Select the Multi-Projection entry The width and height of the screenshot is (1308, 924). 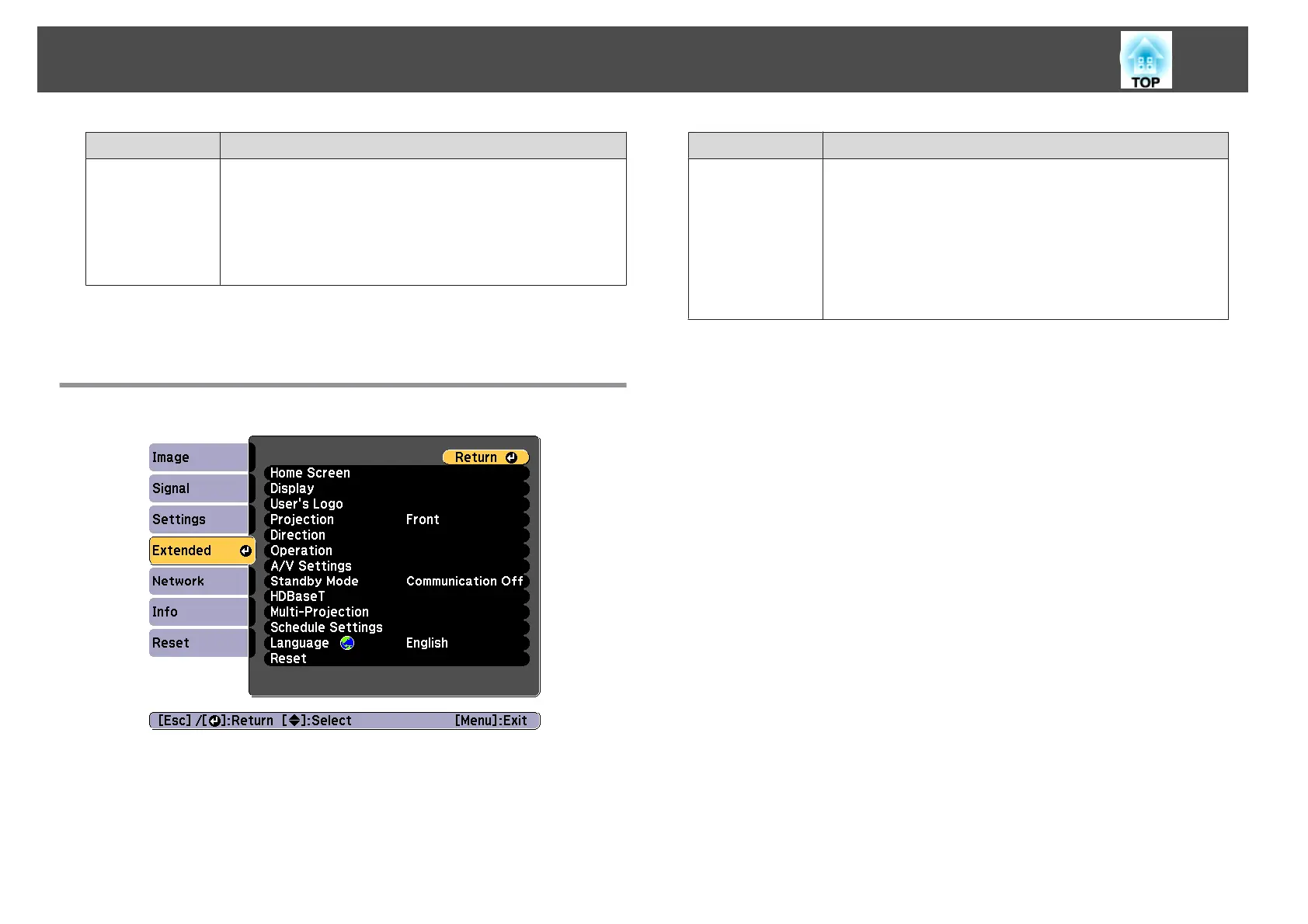(397, 612)
